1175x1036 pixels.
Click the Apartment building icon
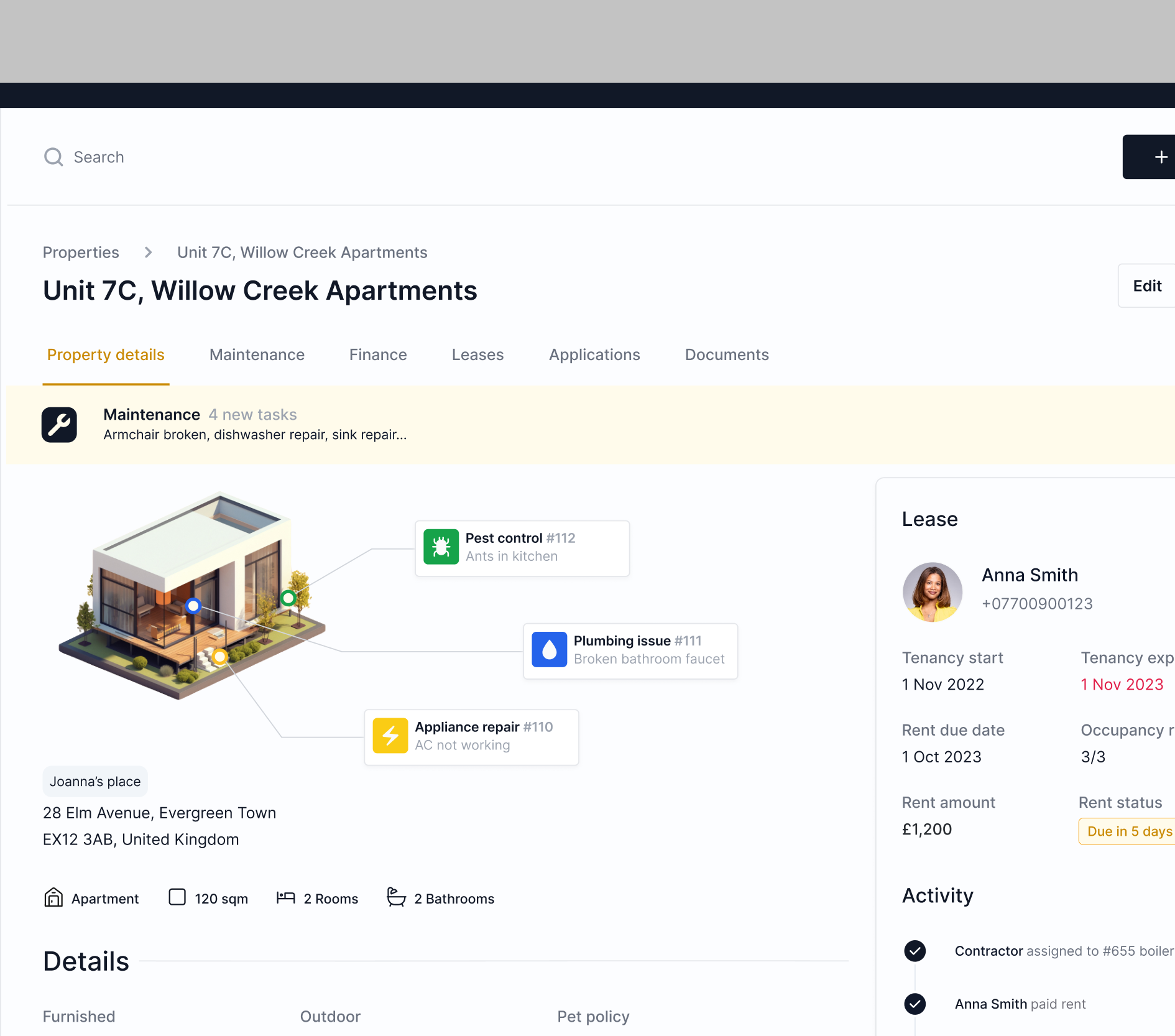(x=53, y=897)
